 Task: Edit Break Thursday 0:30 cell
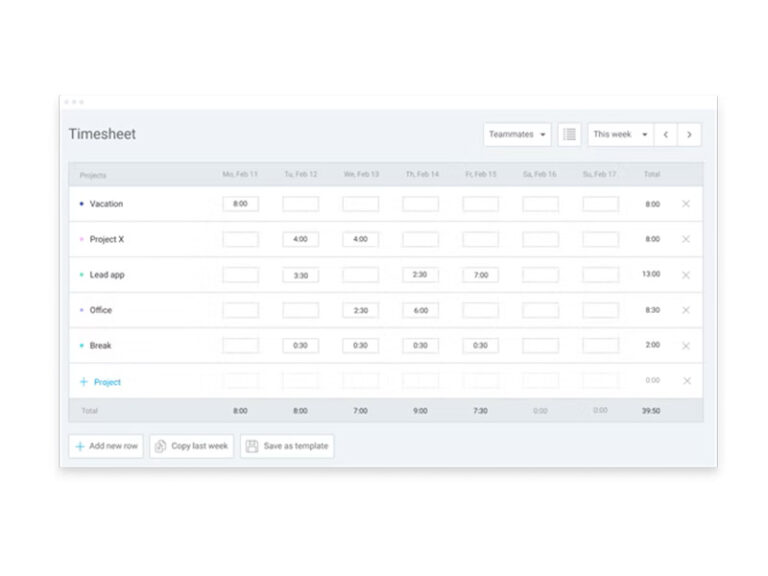[x=420, y=346]
